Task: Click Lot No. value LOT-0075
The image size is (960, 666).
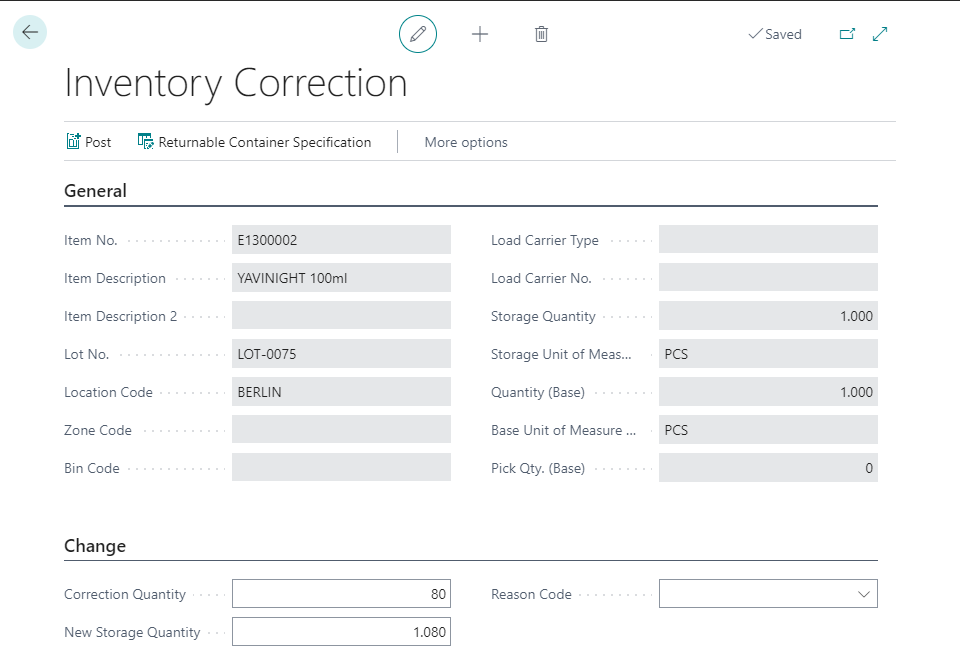Action: pos(341,354)
